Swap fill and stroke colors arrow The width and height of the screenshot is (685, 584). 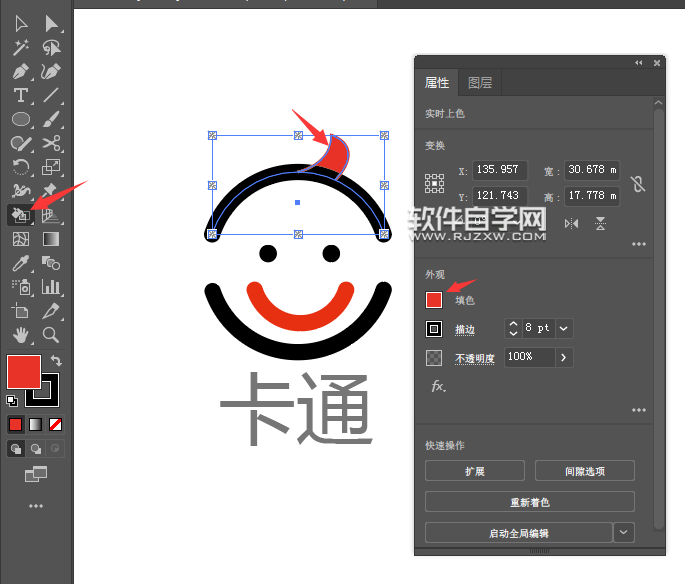[57, 360]
